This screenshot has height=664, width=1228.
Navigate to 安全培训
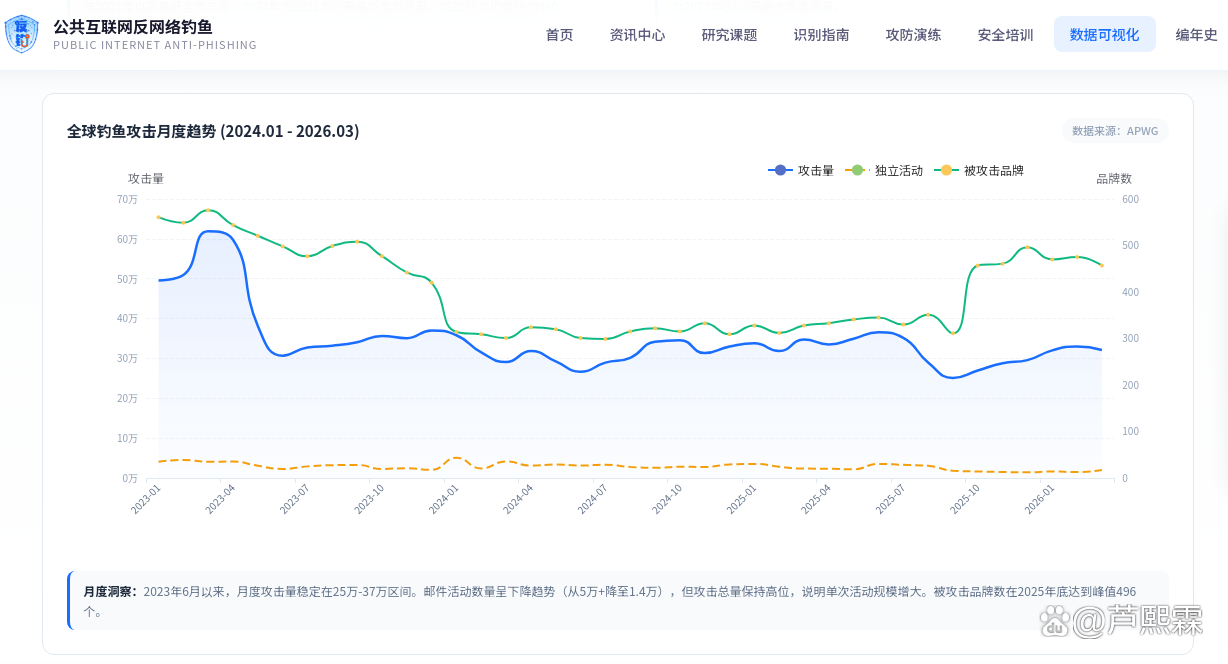pyautogui.click(x=1006, y=35)
